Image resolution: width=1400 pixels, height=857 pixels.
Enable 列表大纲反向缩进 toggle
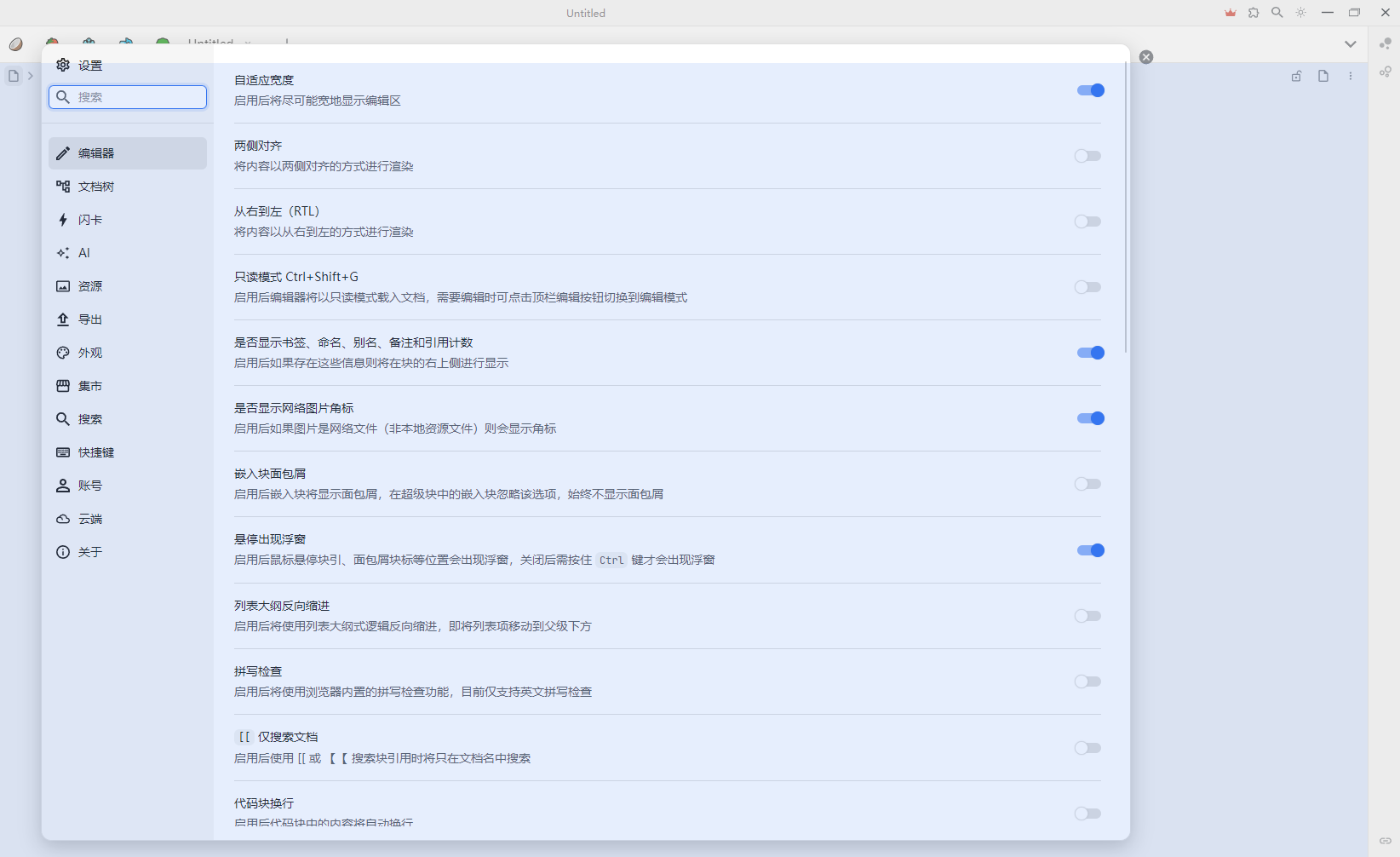pos(1087,616)
